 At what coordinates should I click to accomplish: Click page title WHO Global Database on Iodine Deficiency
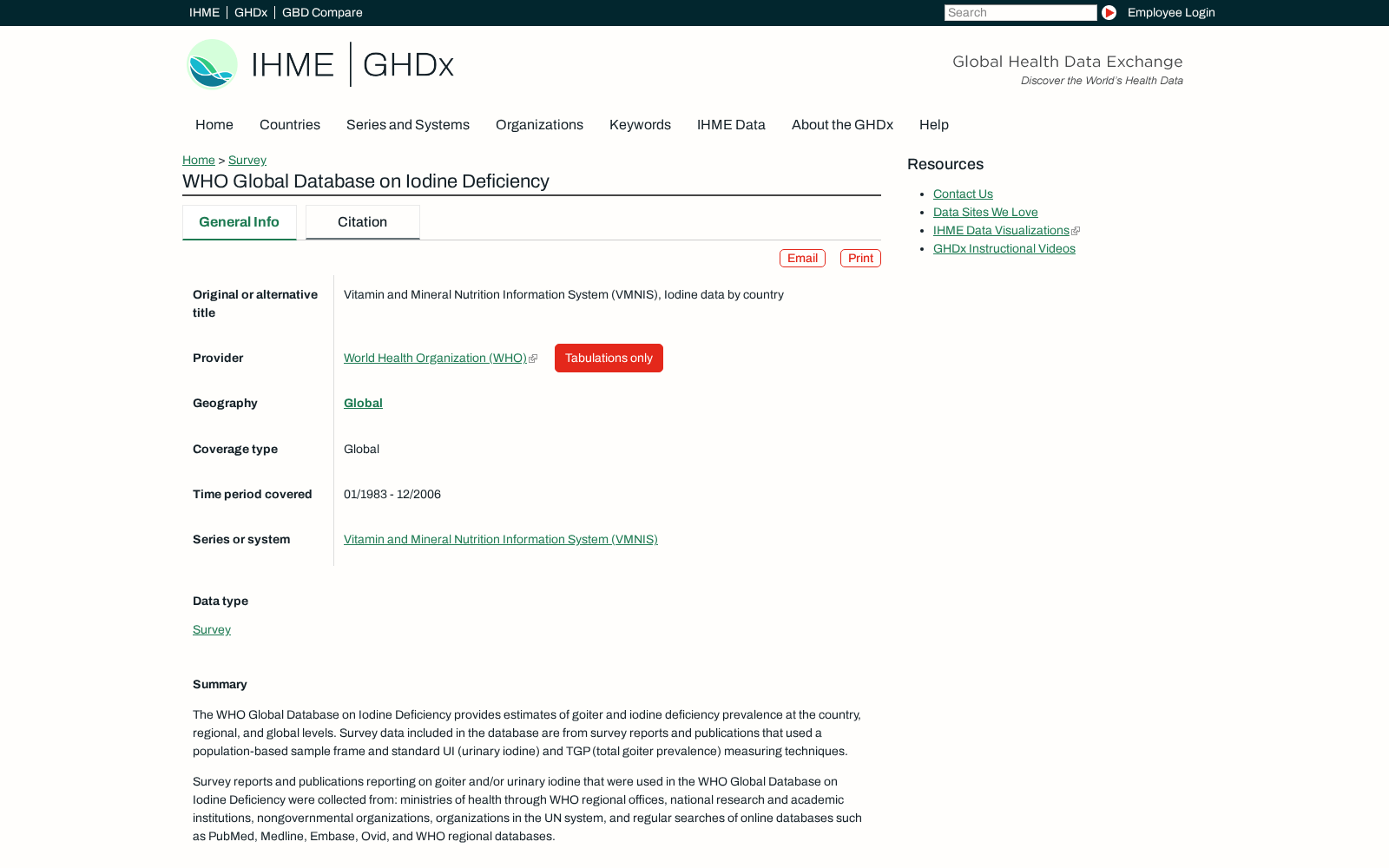[x=365, y=181]
